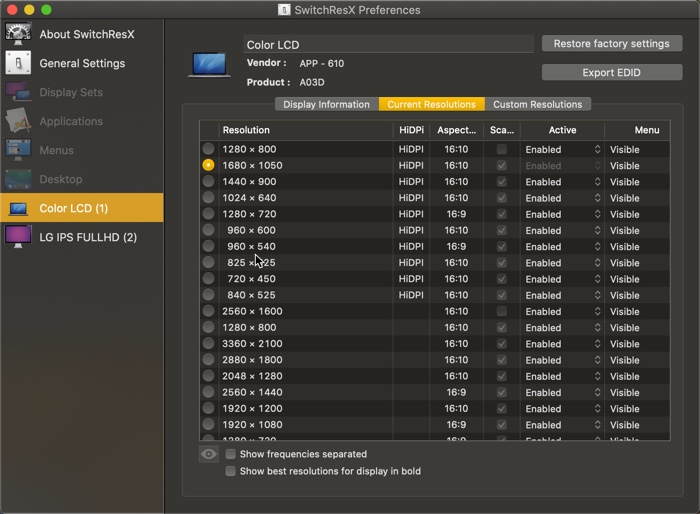The image size is (700, 514).
Task: Select the 3360 × 2100 resolution radio button
Action: click(x=208, y=343)
